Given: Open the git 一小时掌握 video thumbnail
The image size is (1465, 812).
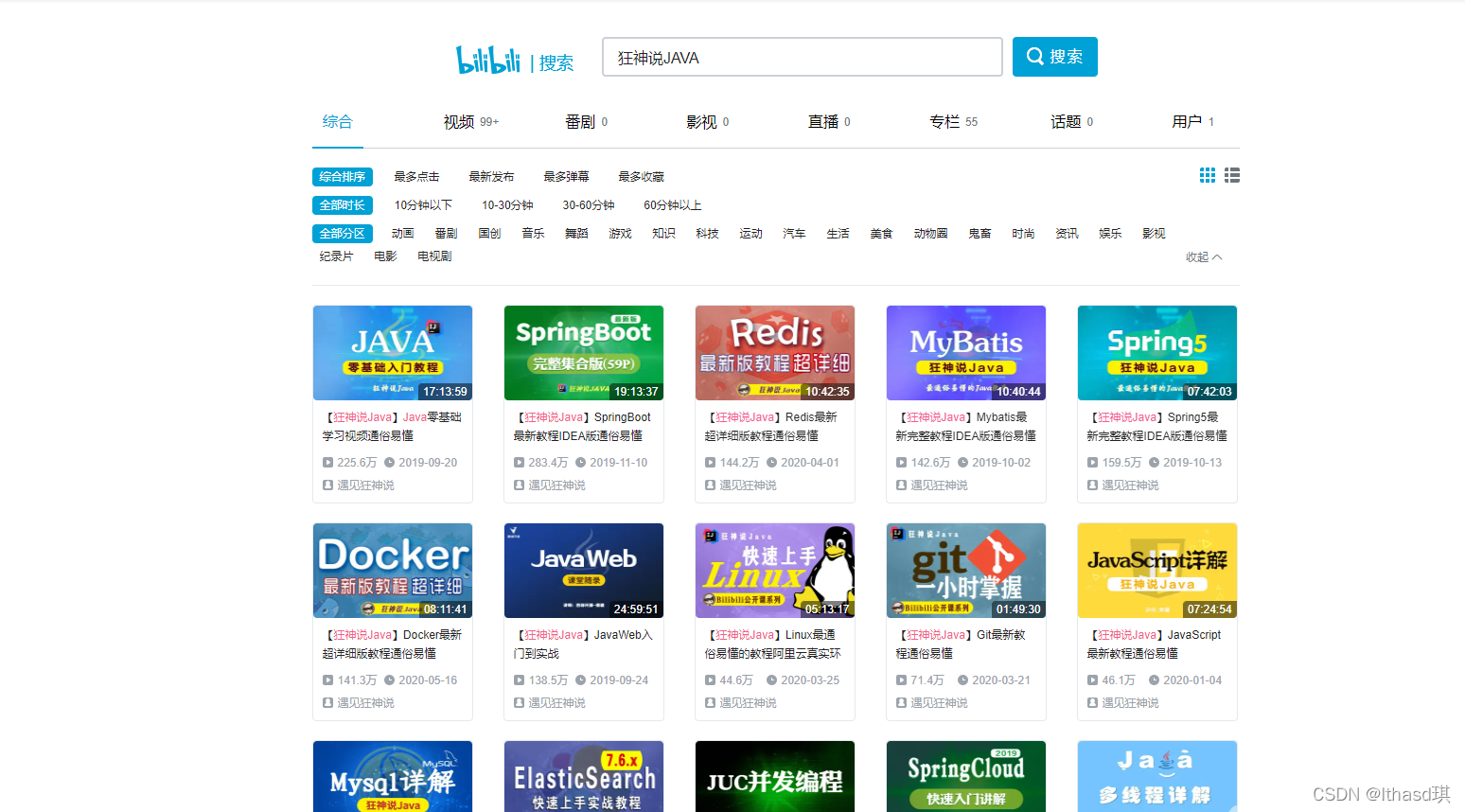Looking at the screenshot, I should click(x=966, y=571).
